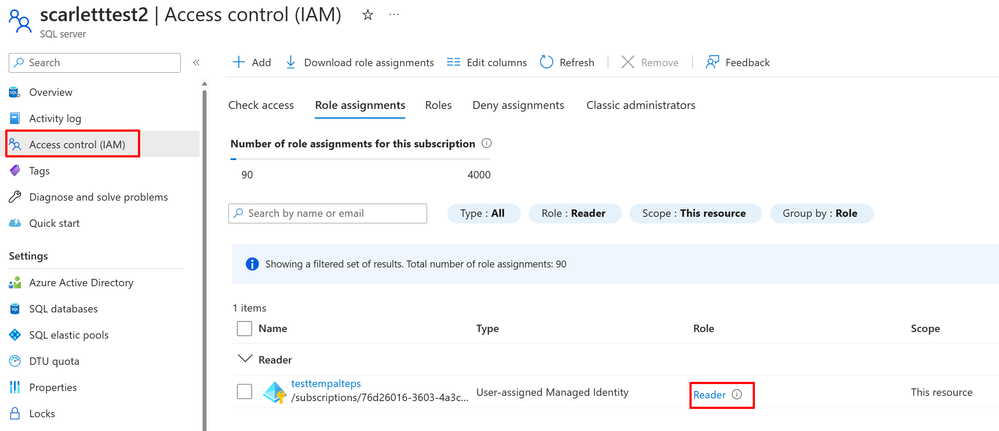Click info icon beside role assignments count
This screenshot has width=999, height=431.
(486, 143)
